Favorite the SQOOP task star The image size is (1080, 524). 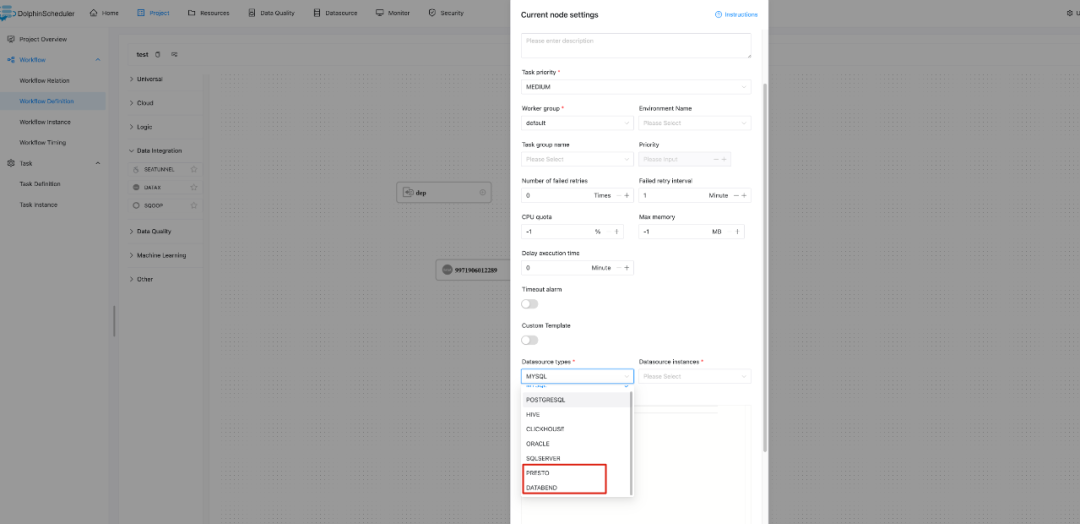point(194,205)
